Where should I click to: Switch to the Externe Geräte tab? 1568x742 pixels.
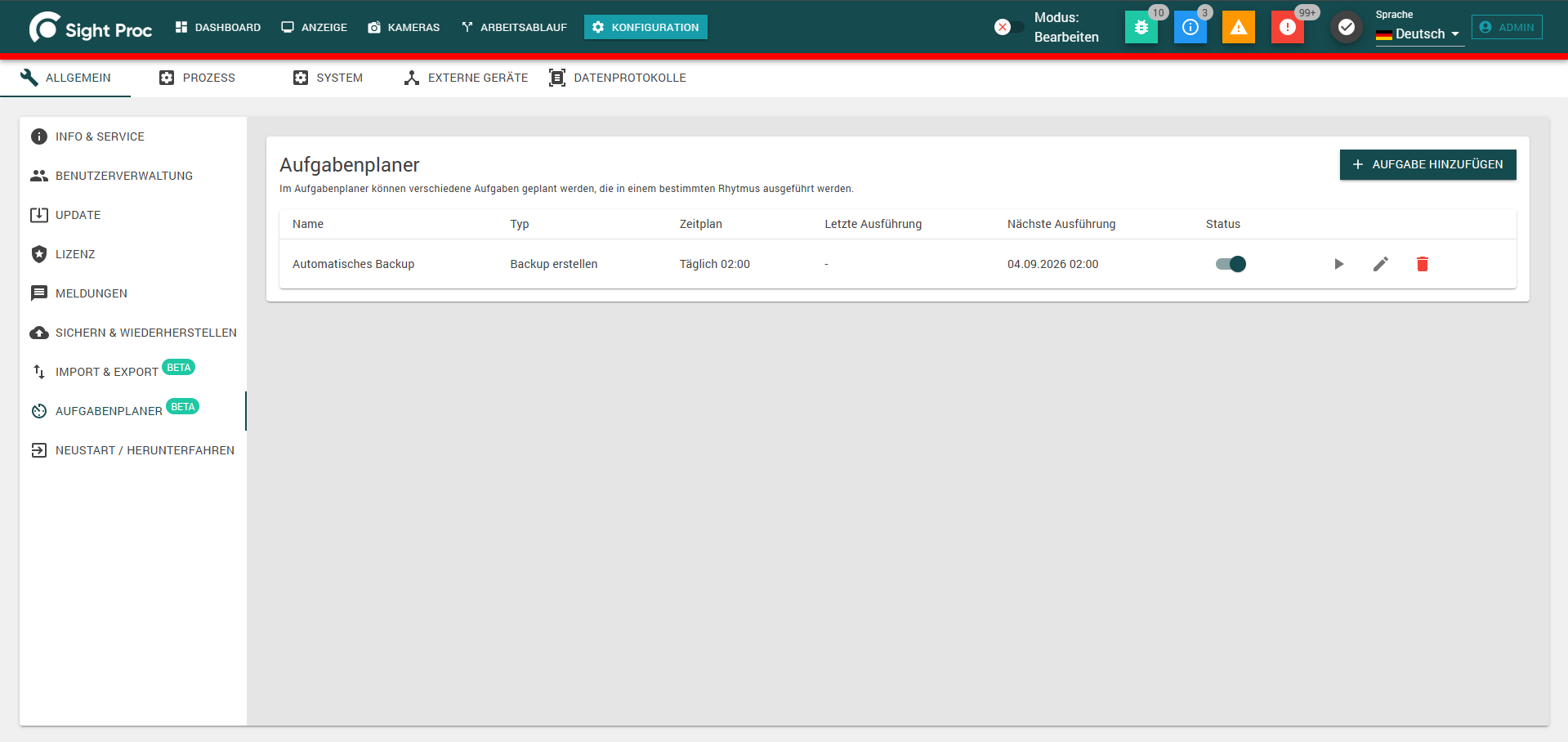pos(466,78)
